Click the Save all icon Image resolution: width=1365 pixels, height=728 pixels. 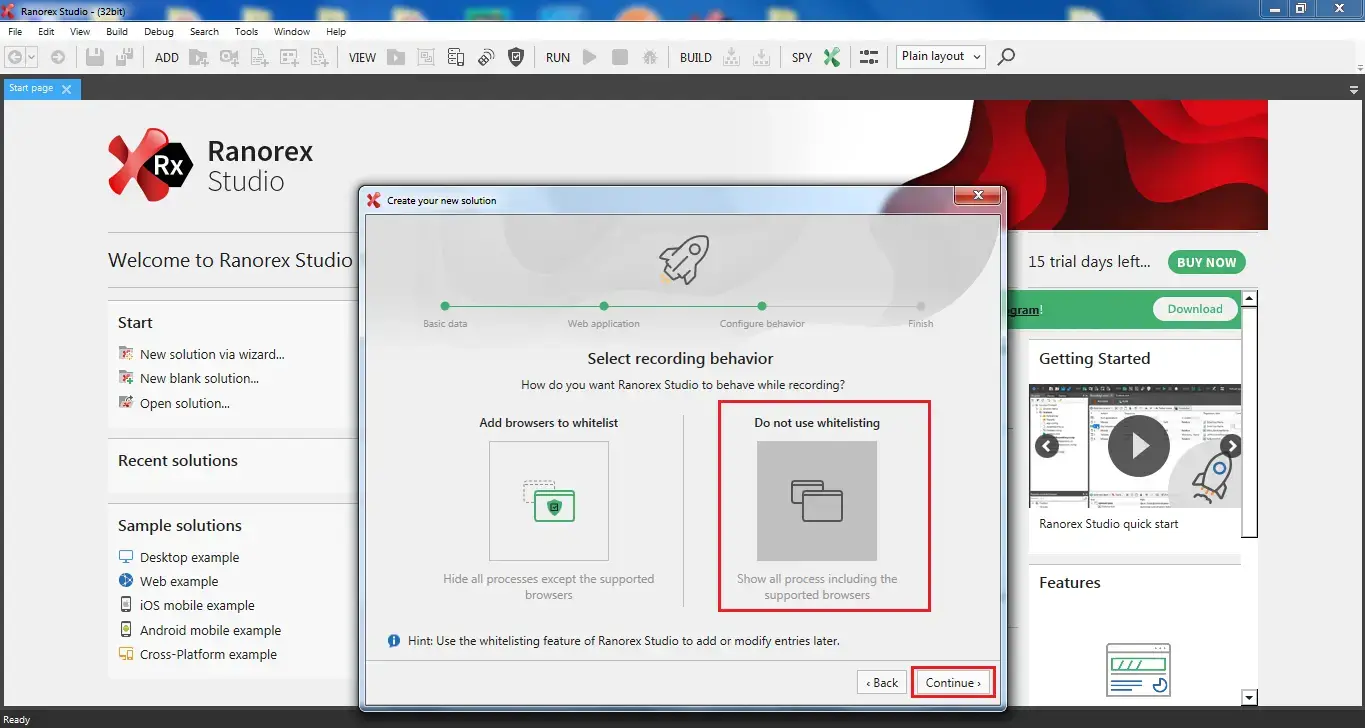point(122,57)
